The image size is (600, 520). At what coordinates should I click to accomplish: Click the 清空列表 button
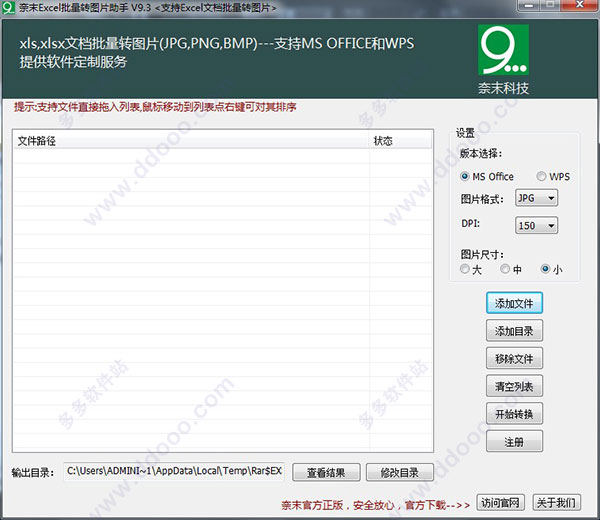pos(514,386)
